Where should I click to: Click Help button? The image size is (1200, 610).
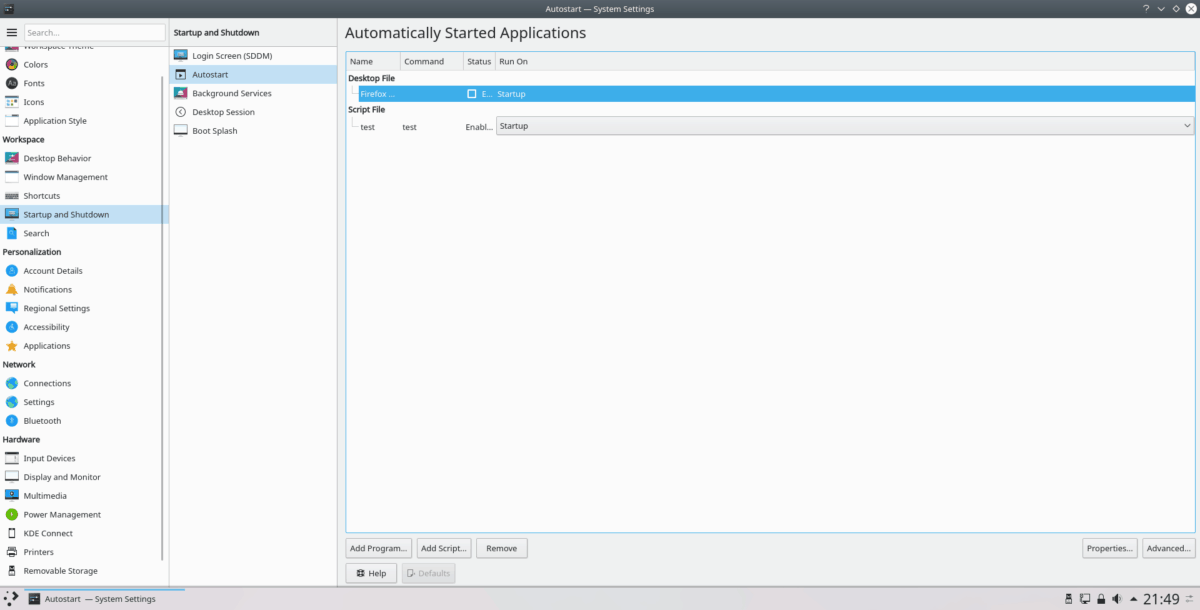pos(371,573)
